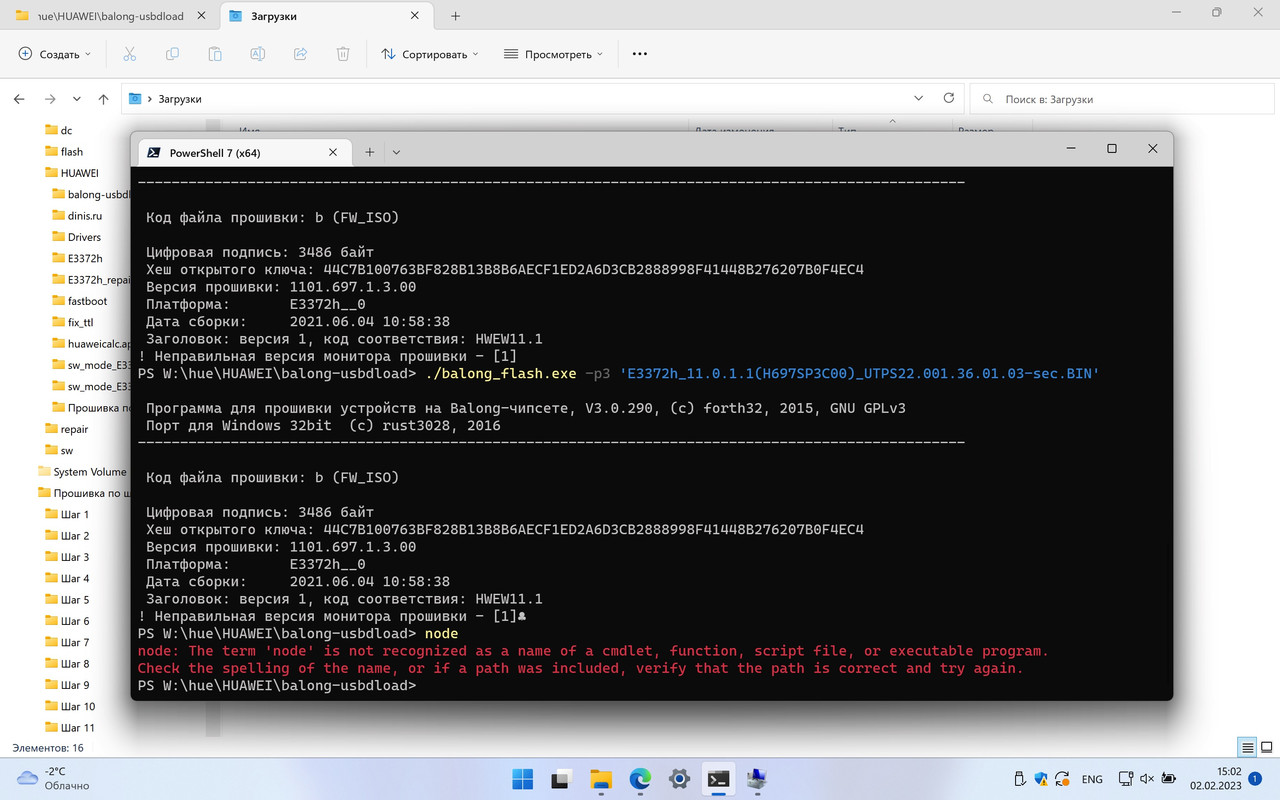Add a new Explorer tab with plus button
The image size is (1280, 800).
click(455, 16)
